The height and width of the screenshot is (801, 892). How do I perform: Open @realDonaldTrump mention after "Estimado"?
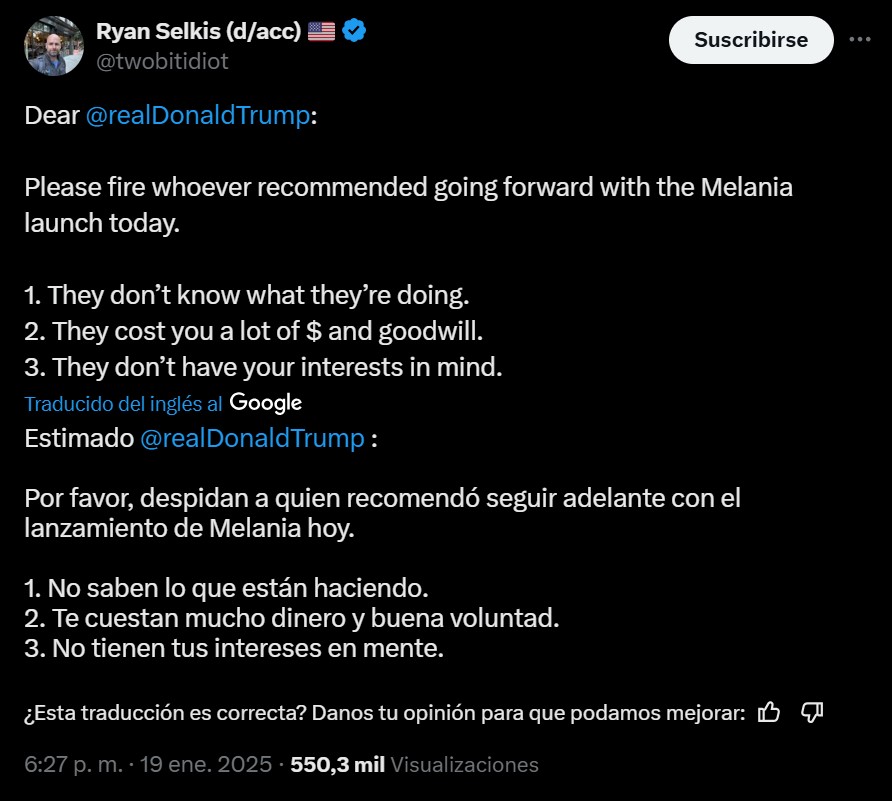pos(252,438)
